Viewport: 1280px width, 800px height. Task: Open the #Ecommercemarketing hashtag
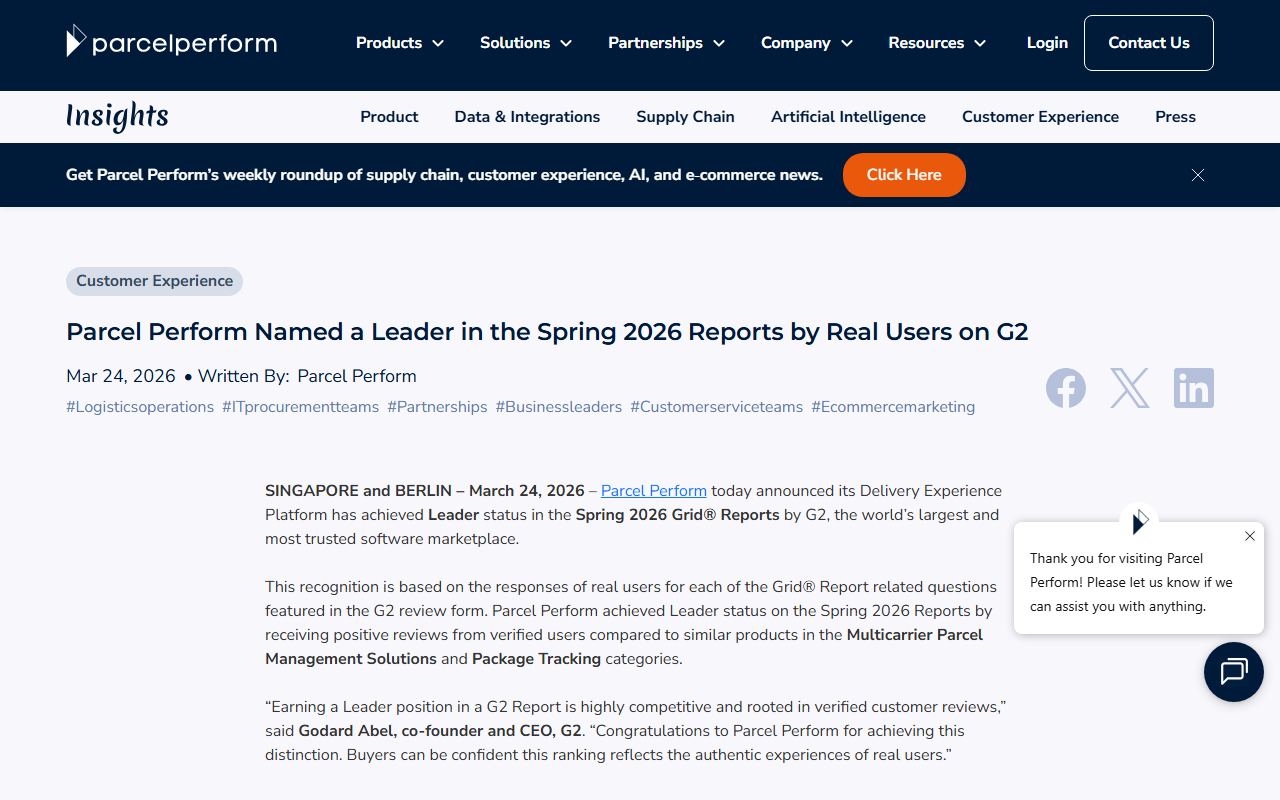click(x=893, y=407)
